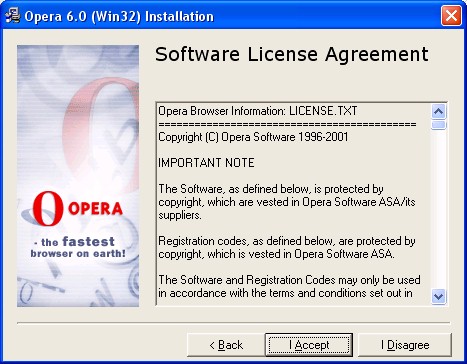467x364 pixels.
Task: Click the Opera logo banner image
Action: [x=78, y=176]
